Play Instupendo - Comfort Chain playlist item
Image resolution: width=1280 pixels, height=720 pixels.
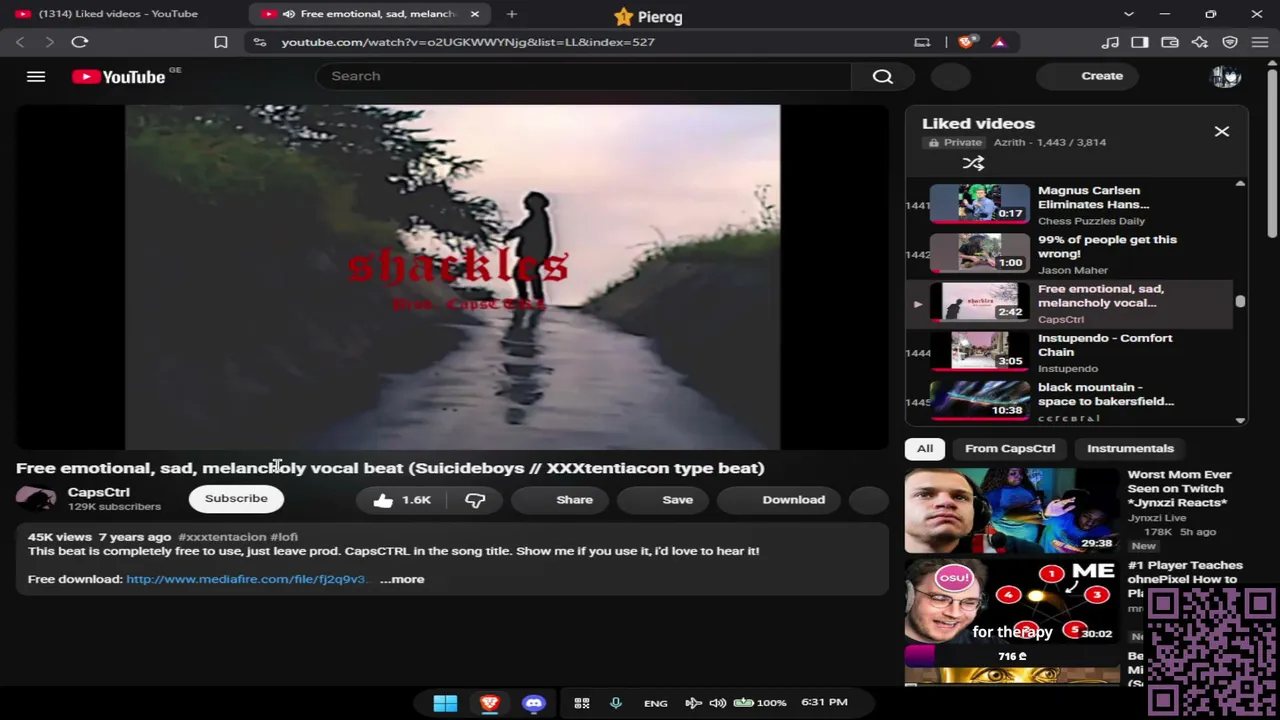pos(1070,353)
